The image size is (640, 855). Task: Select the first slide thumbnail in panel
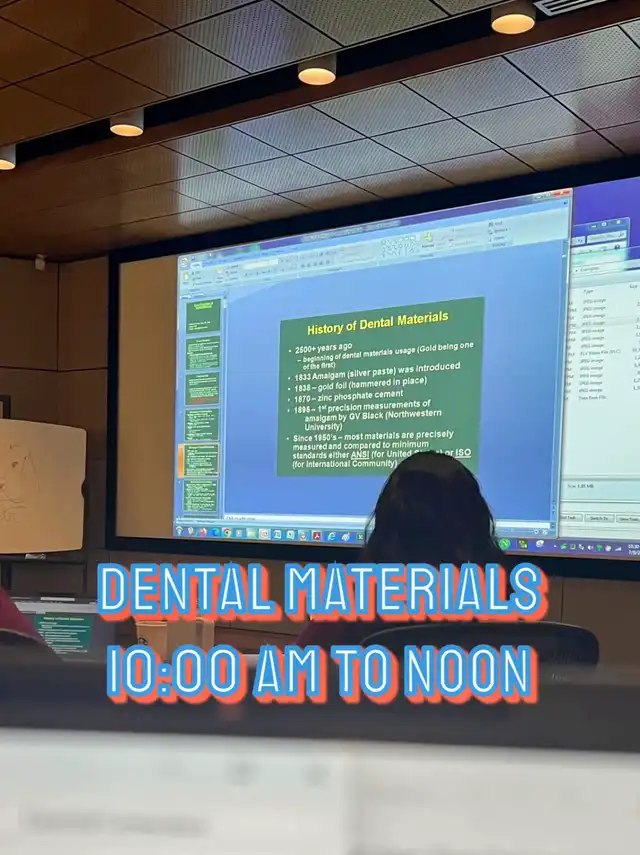(201, 315)
